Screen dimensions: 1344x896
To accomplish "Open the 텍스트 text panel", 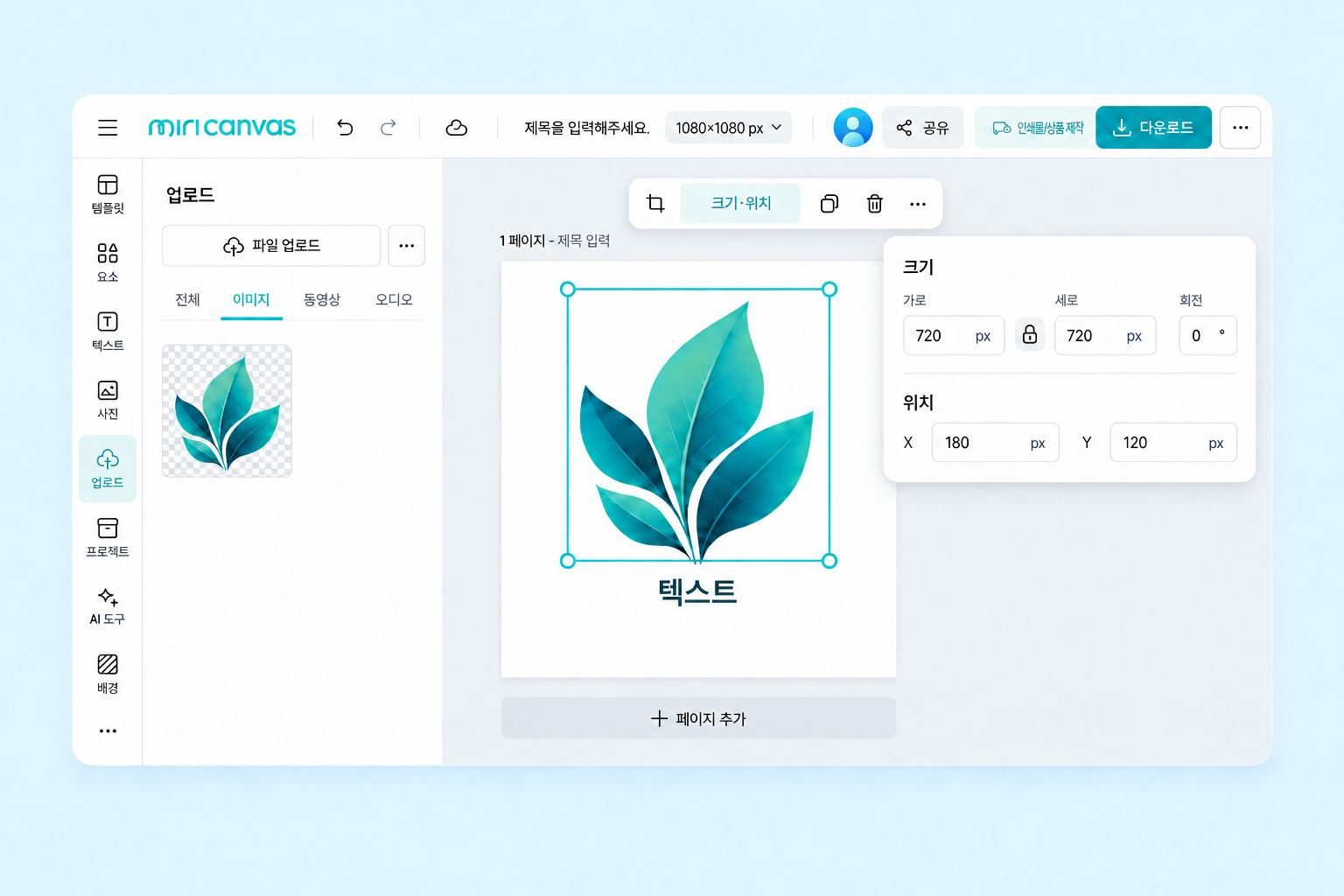I will tap(108, 332).
